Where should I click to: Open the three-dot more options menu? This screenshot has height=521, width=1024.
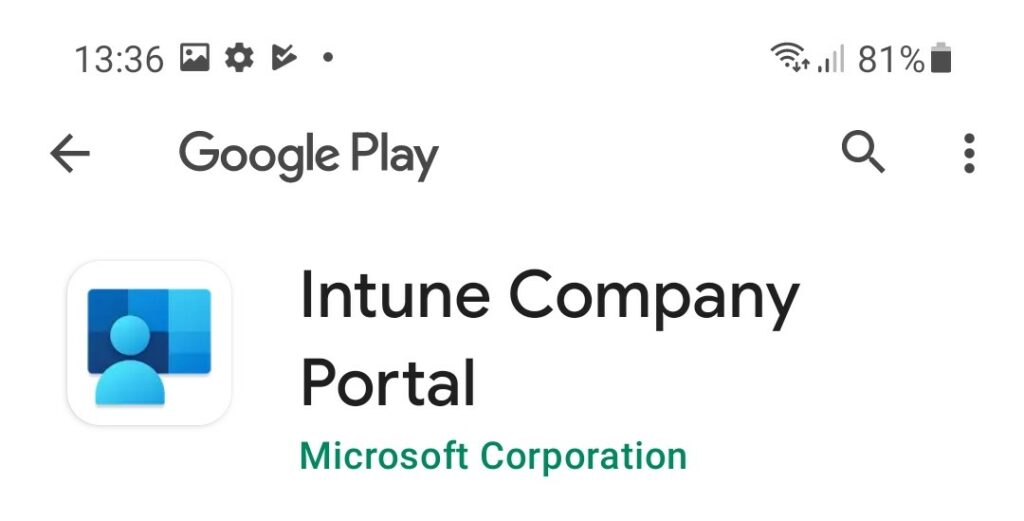pyautogui.click(x=969, y=153)
